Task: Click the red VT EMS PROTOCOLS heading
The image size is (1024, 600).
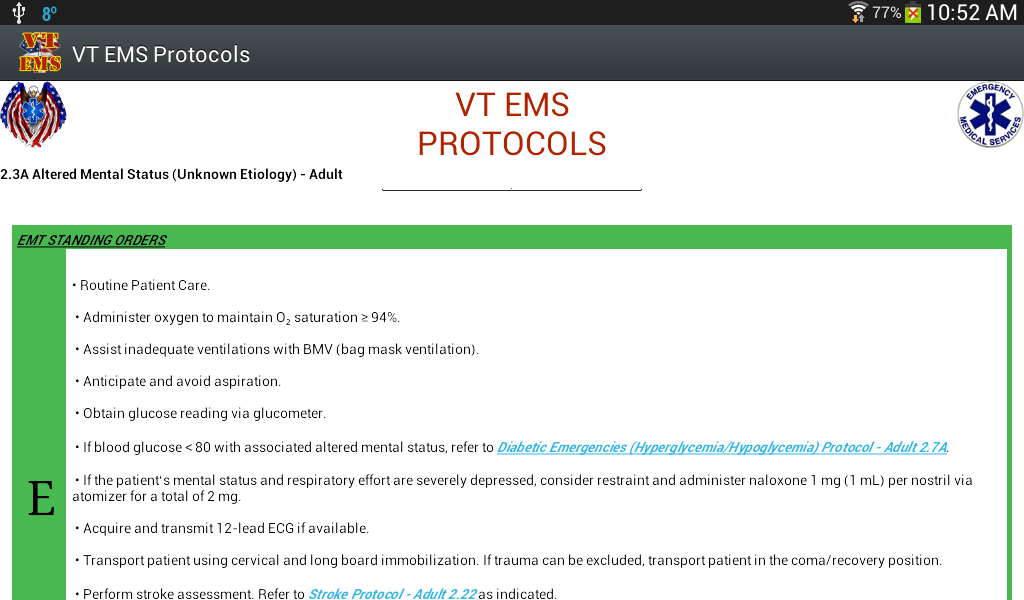Action: 512,124
